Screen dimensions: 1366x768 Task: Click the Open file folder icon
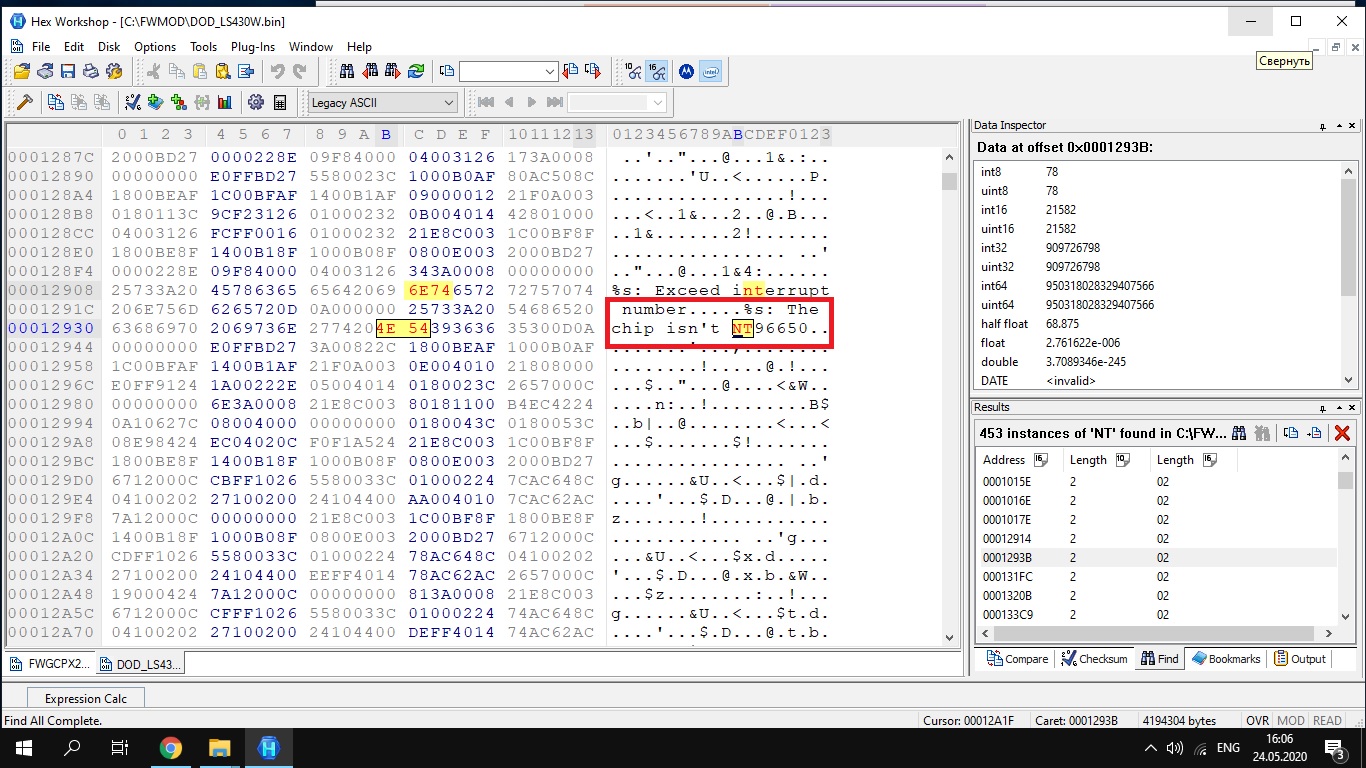tap(21, 71)
